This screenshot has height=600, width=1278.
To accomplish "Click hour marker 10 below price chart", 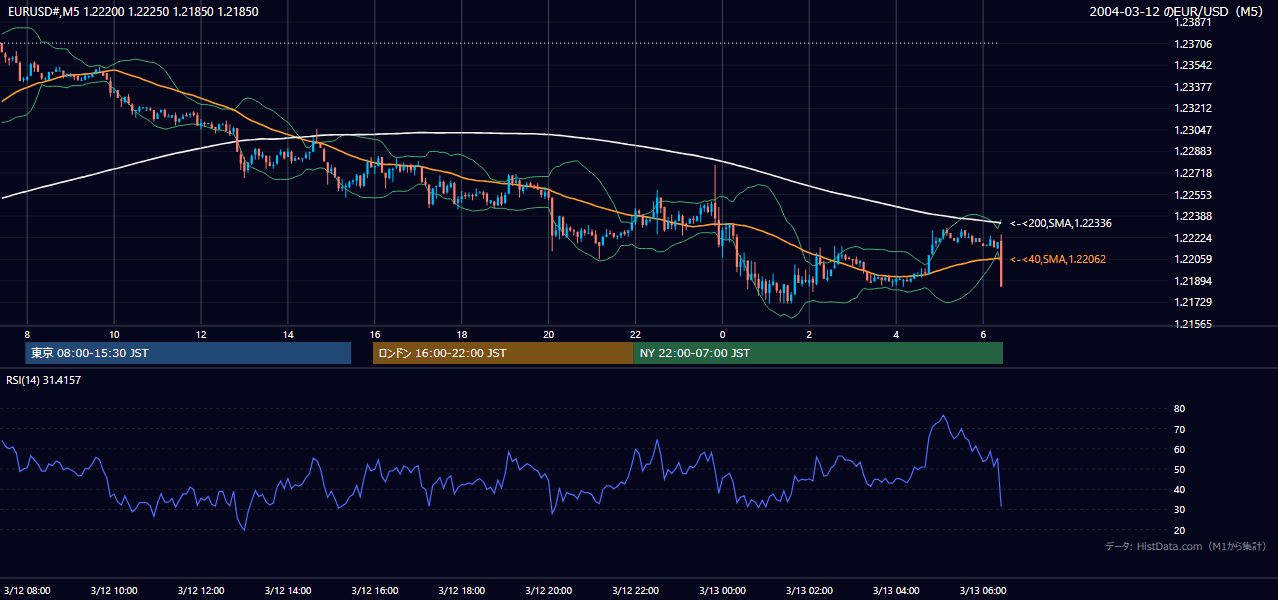I will tap(114, 334).
